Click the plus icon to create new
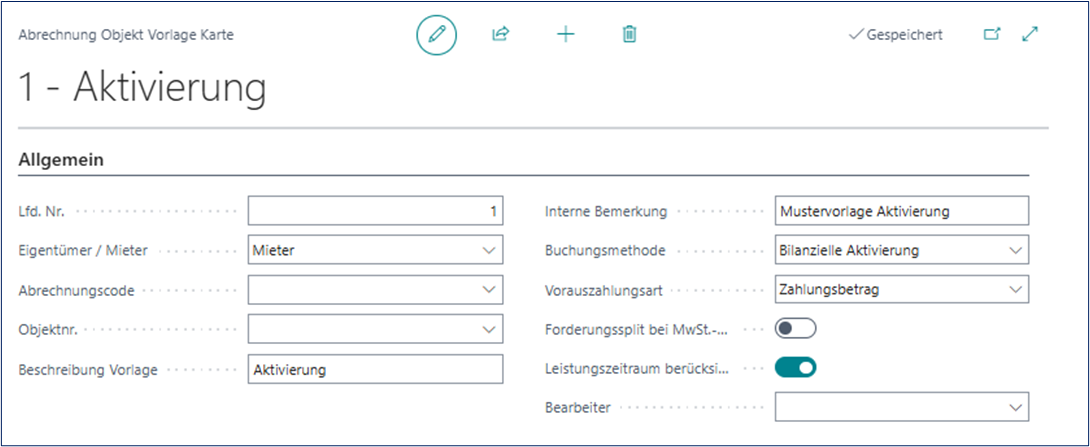 pos(566,35)
